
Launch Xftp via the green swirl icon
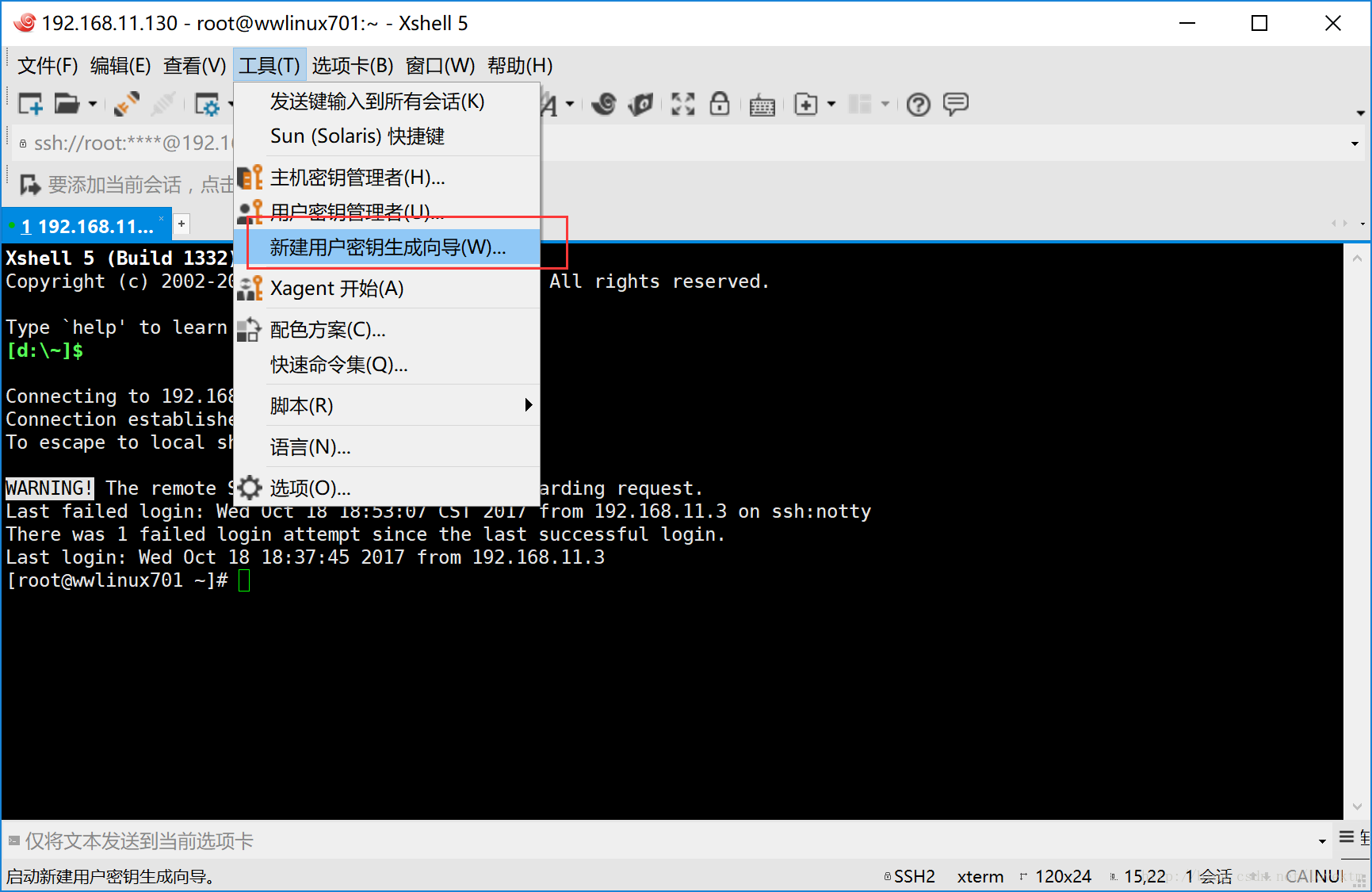pos(604,104)
